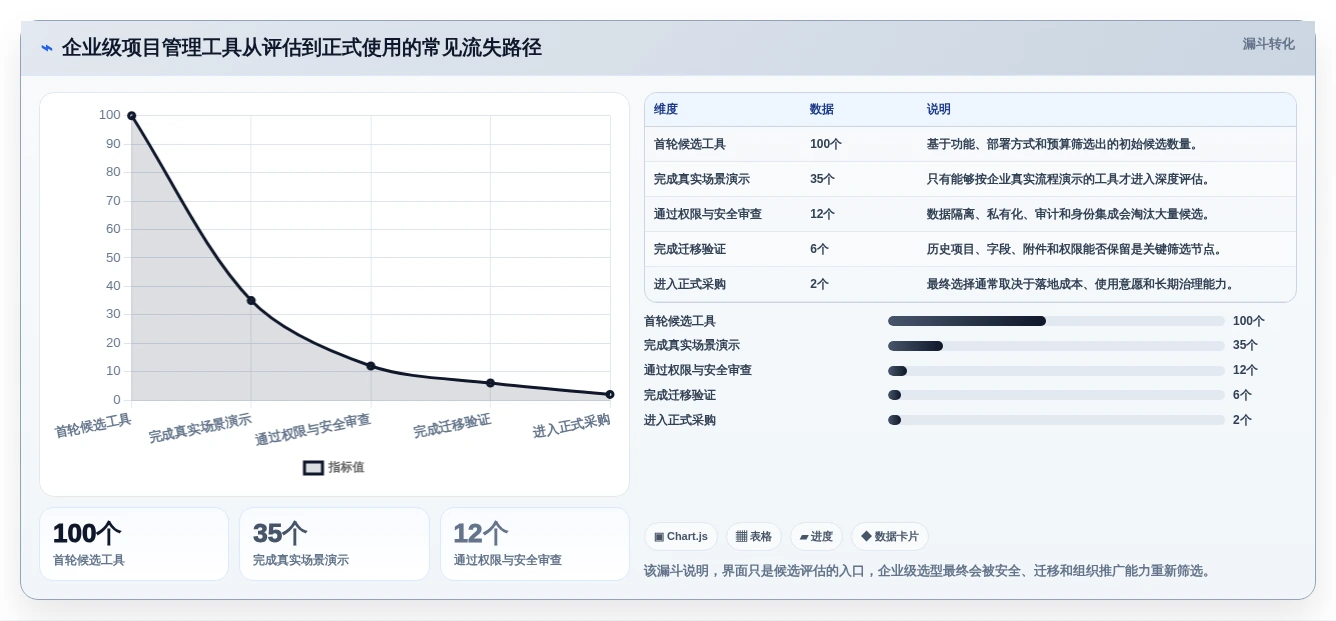Click the 进入正式采购 progress bar
This screenshot has height=621, width=1336.
1056,420
